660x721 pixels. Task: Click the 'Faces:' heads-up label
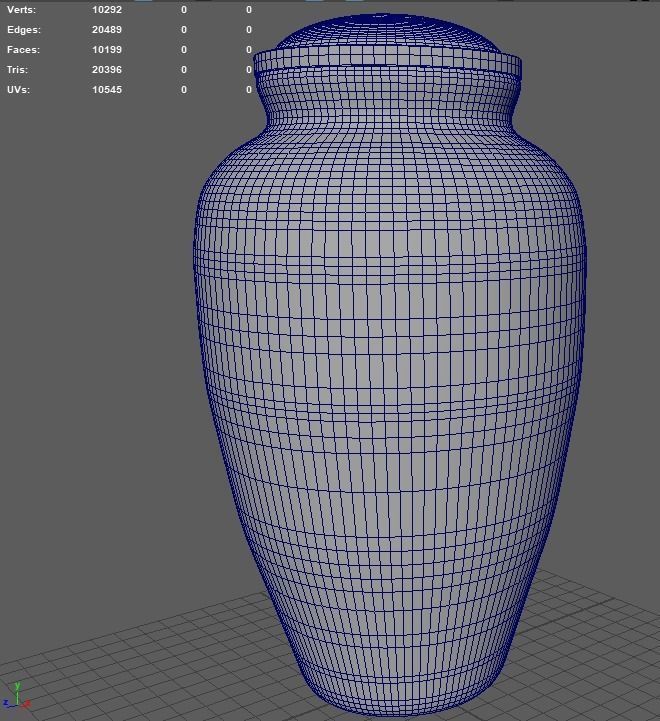(x=23, y=50)
